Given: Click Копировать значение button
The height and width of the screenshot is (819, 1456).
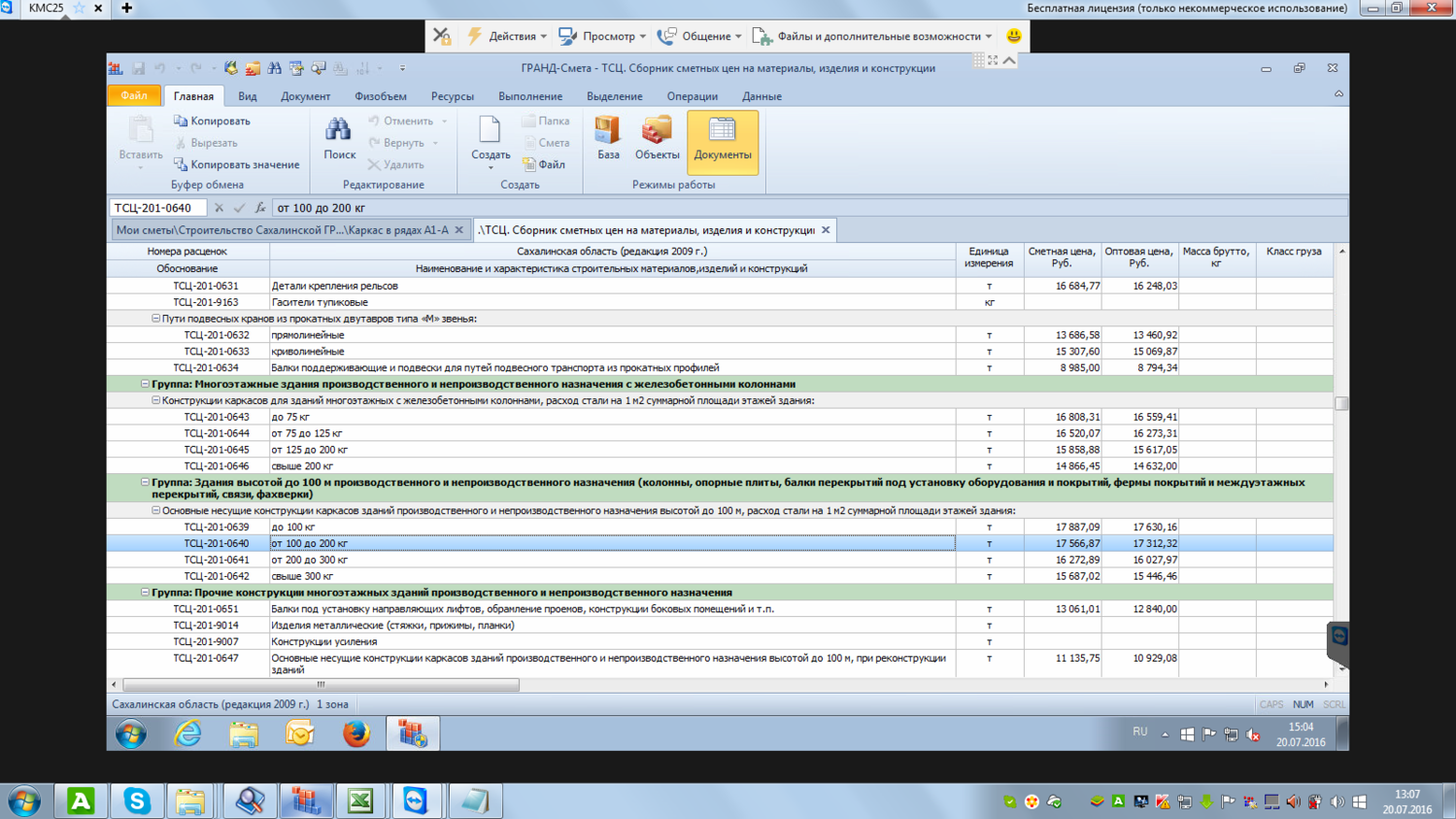Looking at the screenshot, I should click(236, 165).
